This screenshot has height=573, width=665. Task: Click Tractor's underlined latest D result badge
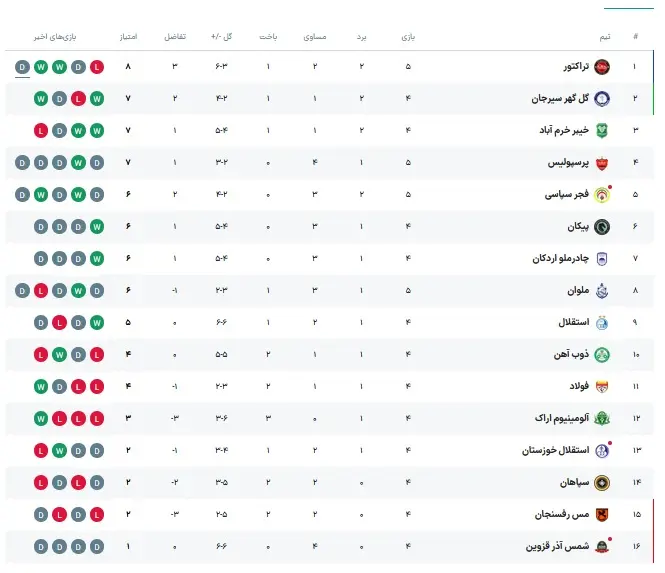22,67
